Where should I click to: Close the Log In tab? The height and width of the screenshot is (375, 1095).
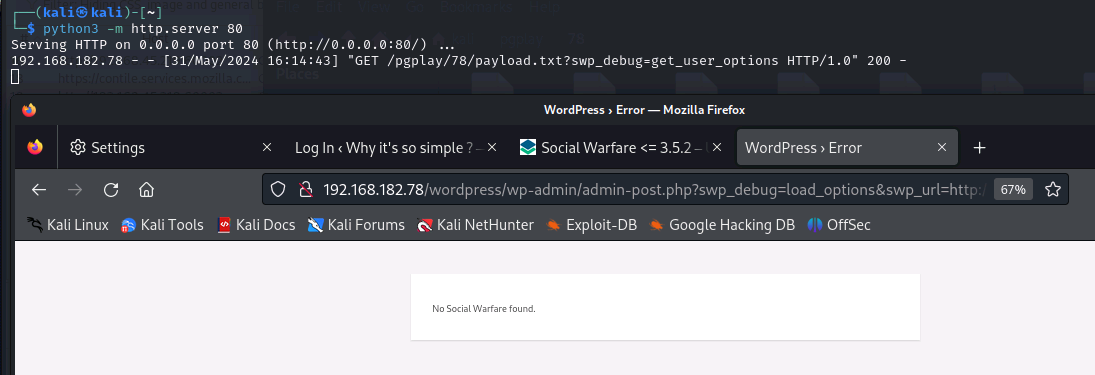point(492,147)
